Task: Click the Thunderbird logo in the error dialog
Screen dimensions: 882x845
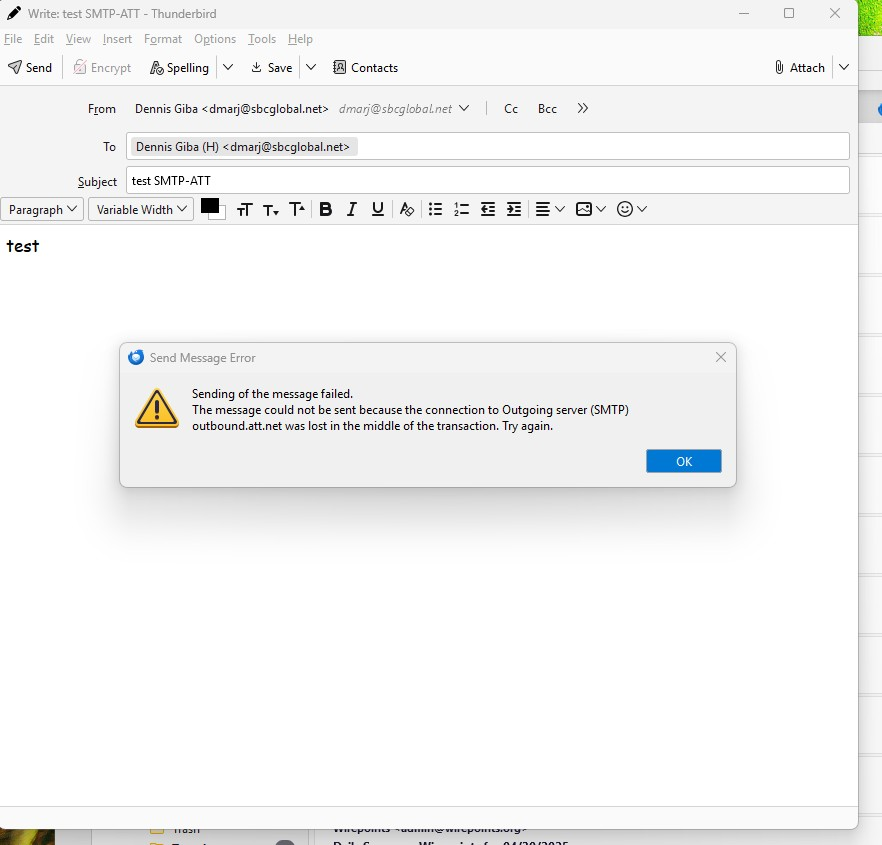Action: (x=136, y=357)
